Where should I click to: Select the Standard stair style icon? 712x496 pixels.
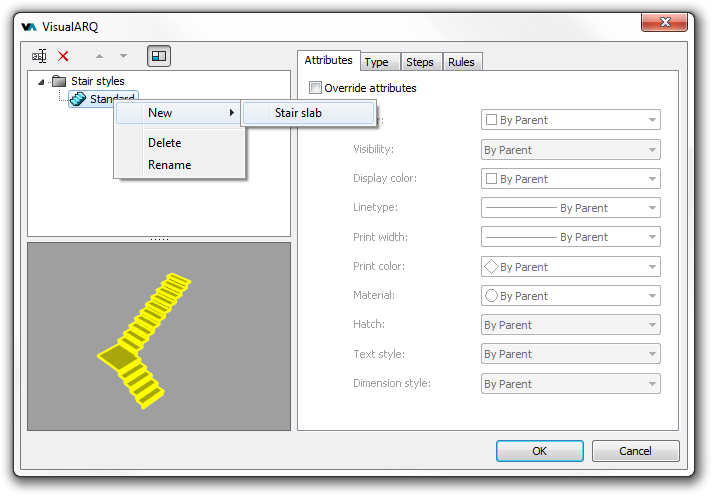pyautogui.click(x=78, y=99)
